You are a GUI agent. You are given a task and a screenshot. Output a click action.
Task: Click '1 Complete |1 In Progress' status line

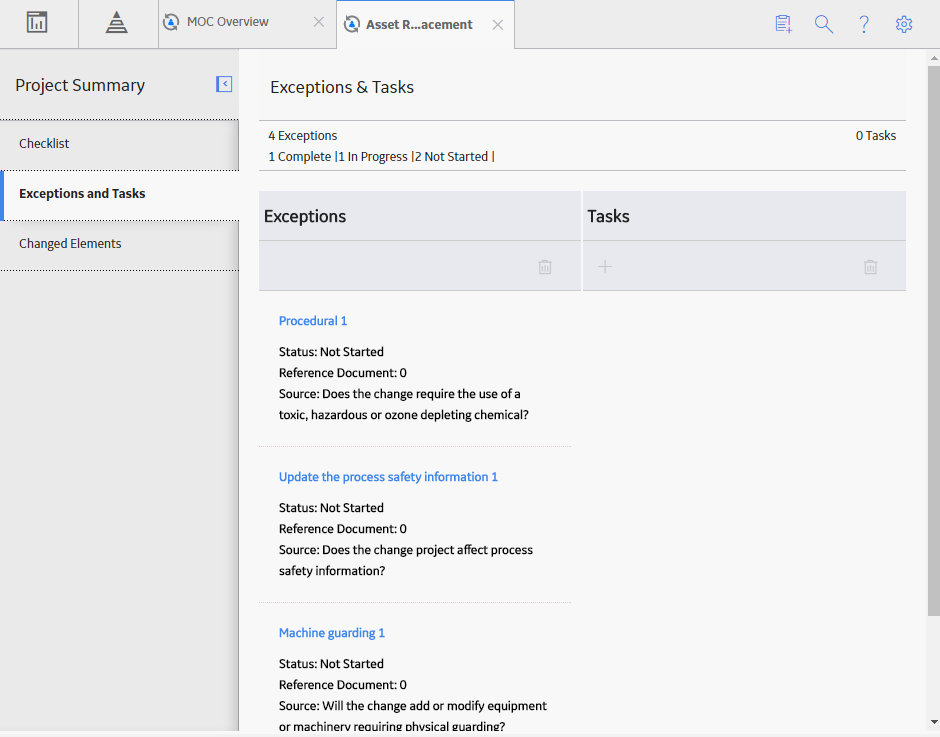381,157
